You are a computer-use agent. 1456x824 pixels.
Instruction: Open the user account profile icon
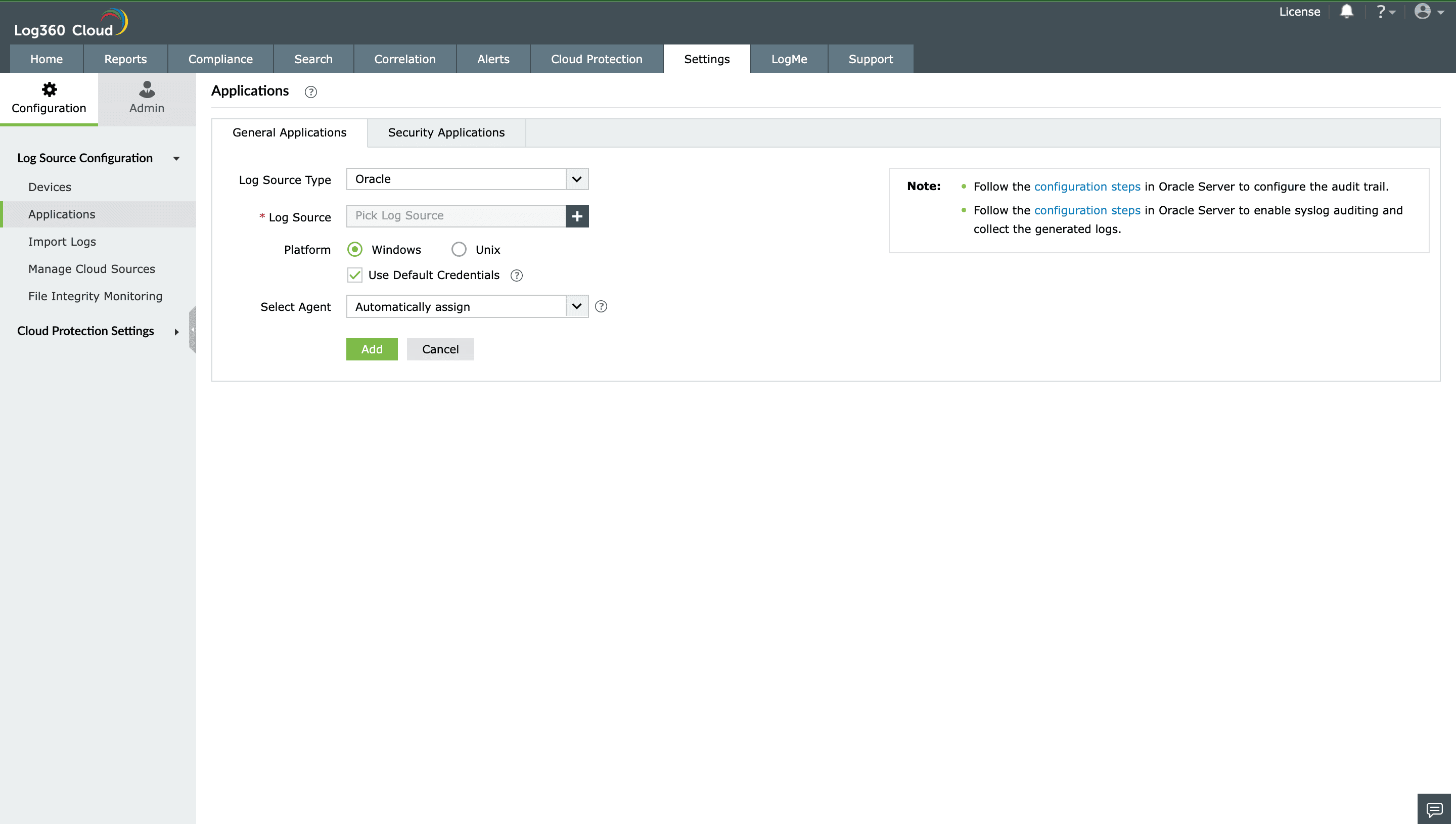point(1427,11)
